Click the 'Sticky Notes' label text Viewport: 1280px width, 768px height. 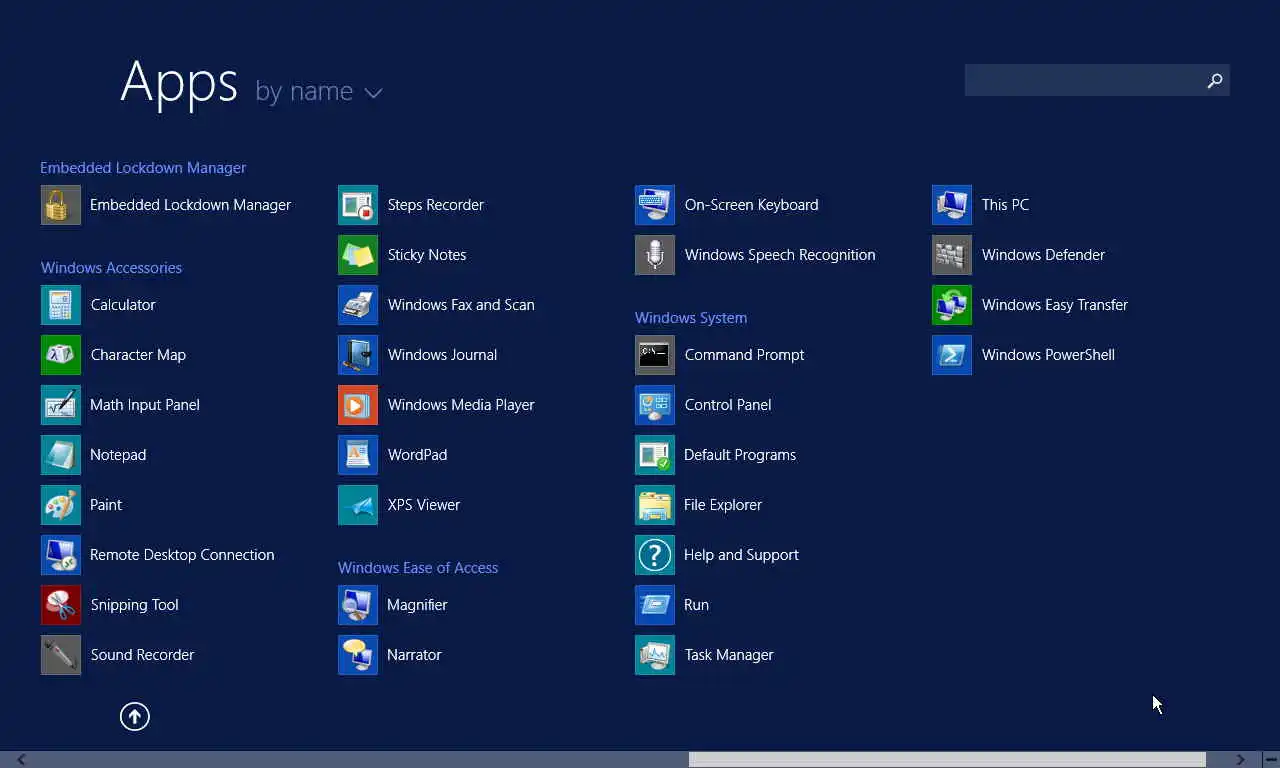[x=427, y=255]
